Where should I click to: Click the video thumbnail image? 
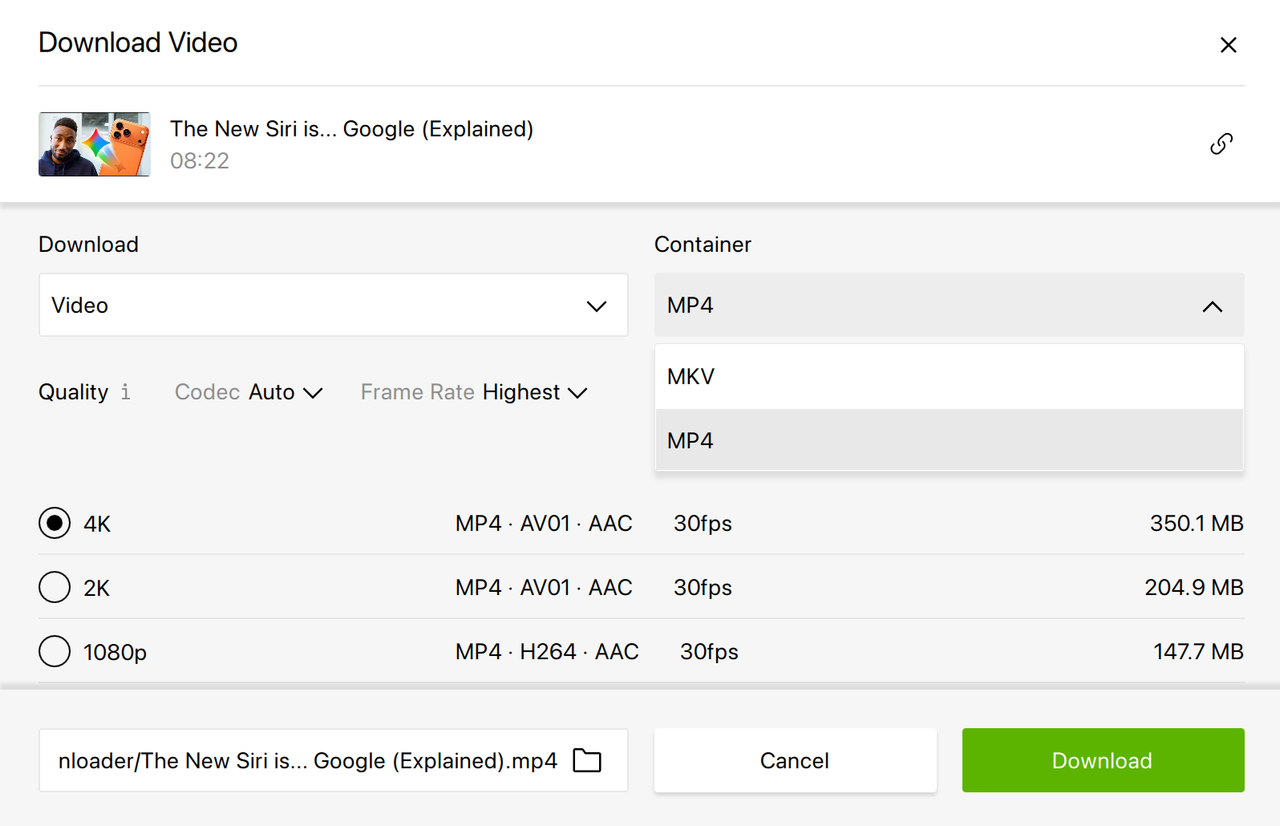tap(94, 144)
